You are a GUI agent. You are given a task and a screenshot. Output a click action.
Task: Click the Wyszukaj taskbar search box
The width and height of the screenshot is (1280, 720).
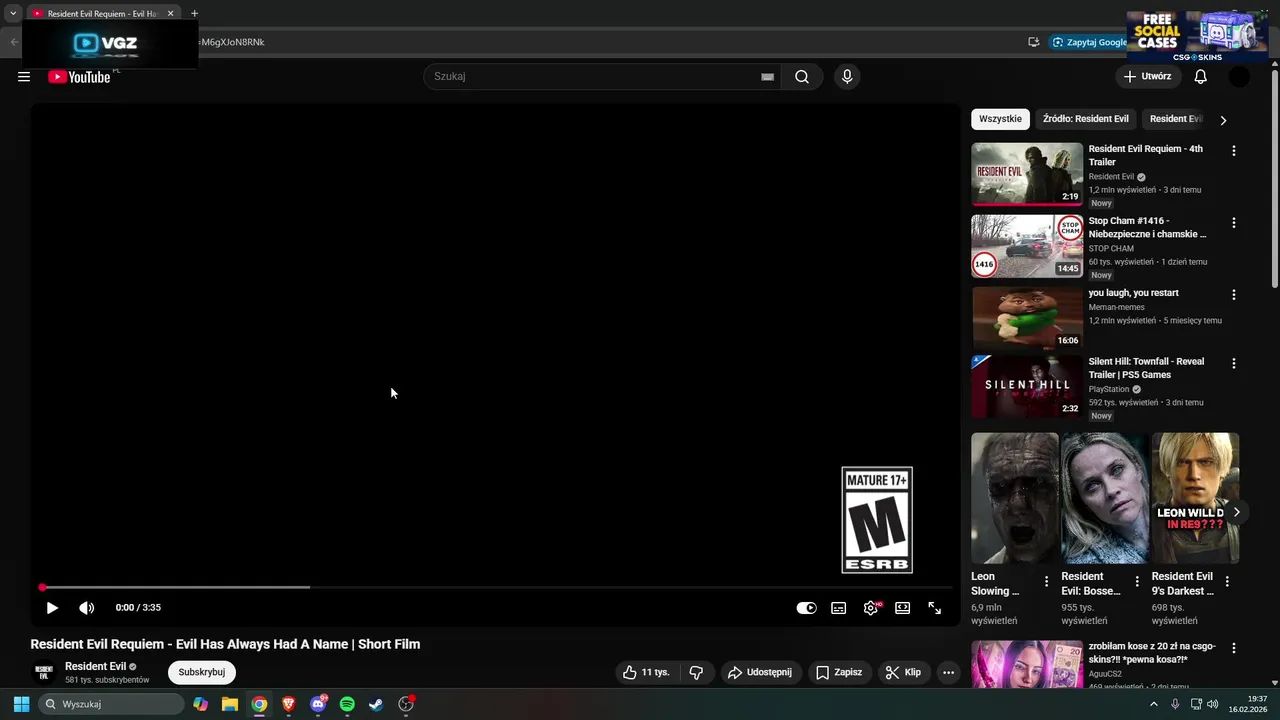tap(111, 704)
